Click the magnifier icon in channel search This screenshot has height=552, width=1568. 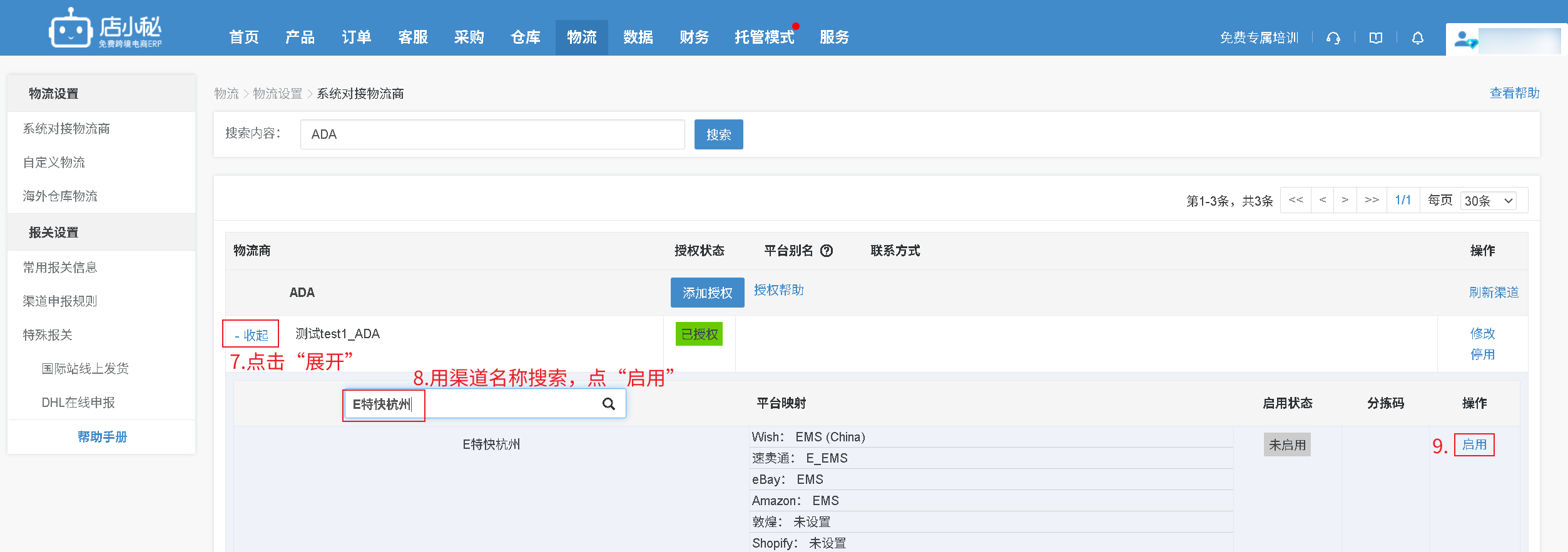pyautogui.click(x=608, y=404)
